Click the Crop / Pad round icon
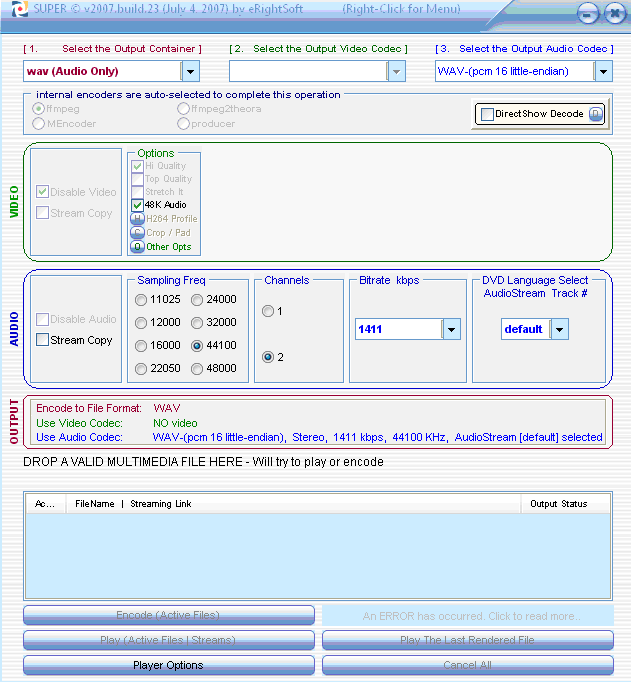The width and height of the screenshot is (631, 682). pyautogui.click(x=137, y=233)
